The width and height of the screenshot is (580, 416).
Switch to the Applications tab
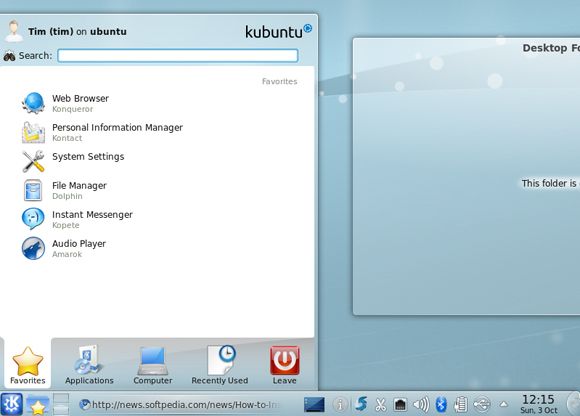89,365
